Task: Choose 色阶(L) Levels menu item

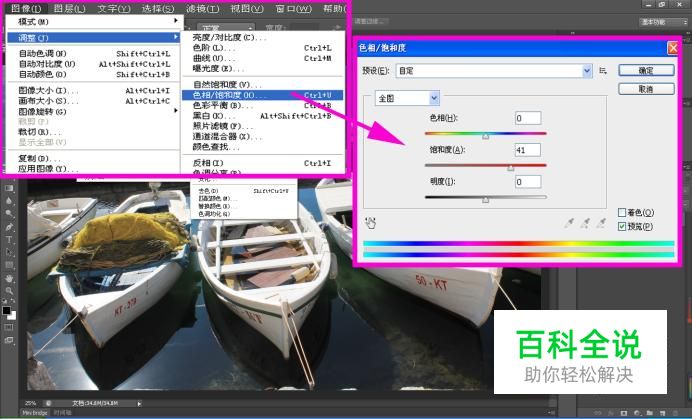Action: pyautogui.click(x=263, y=48)
